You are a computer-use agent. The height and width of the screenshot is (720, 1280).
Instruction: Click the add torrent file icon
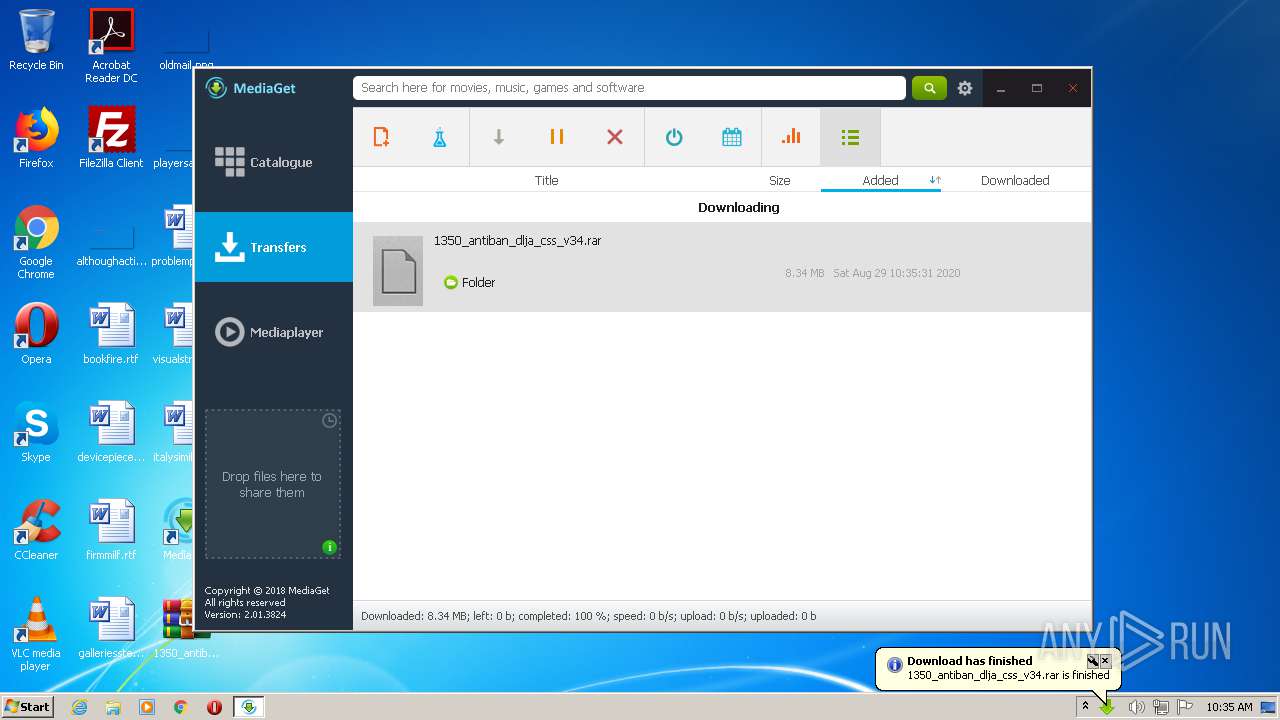coord(381,137)
